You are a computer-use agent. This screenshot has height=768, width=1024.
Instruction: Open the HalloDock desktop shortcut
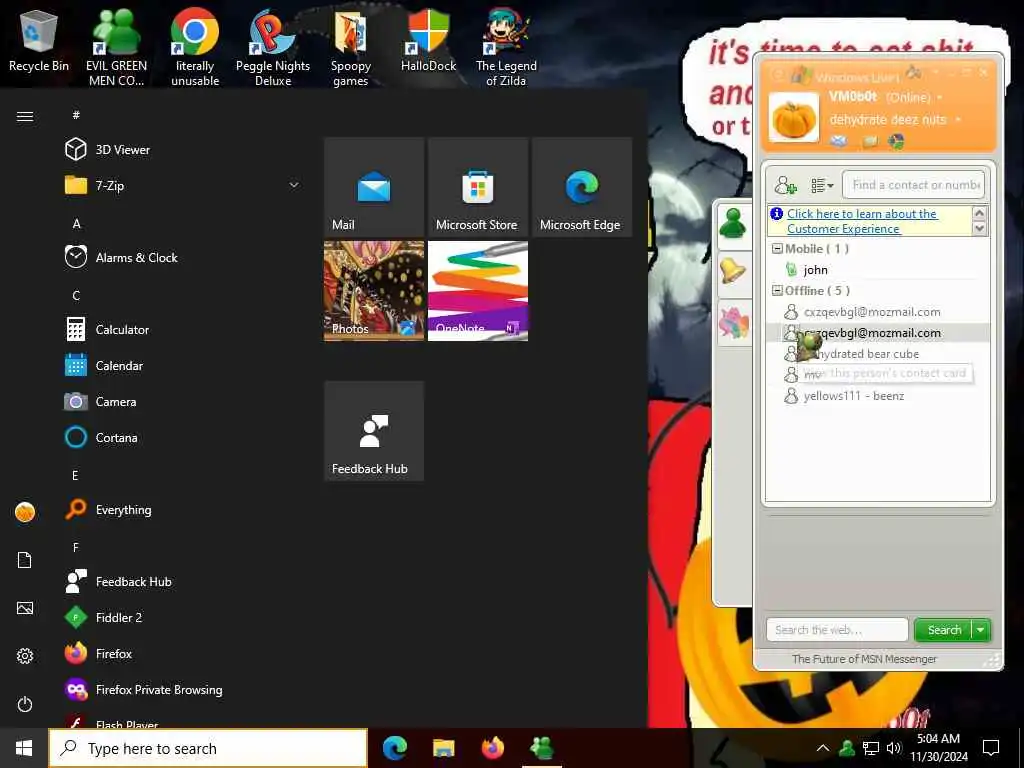[x=428, y=40]
